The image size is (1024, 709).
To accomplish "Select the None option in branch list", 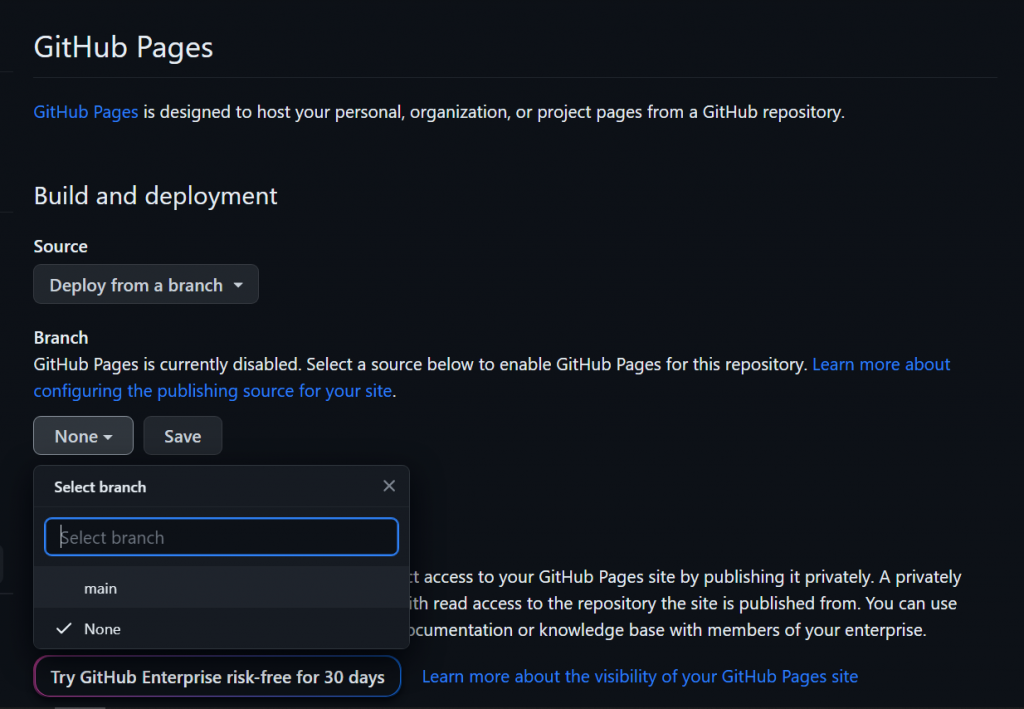I will [102, 629].
